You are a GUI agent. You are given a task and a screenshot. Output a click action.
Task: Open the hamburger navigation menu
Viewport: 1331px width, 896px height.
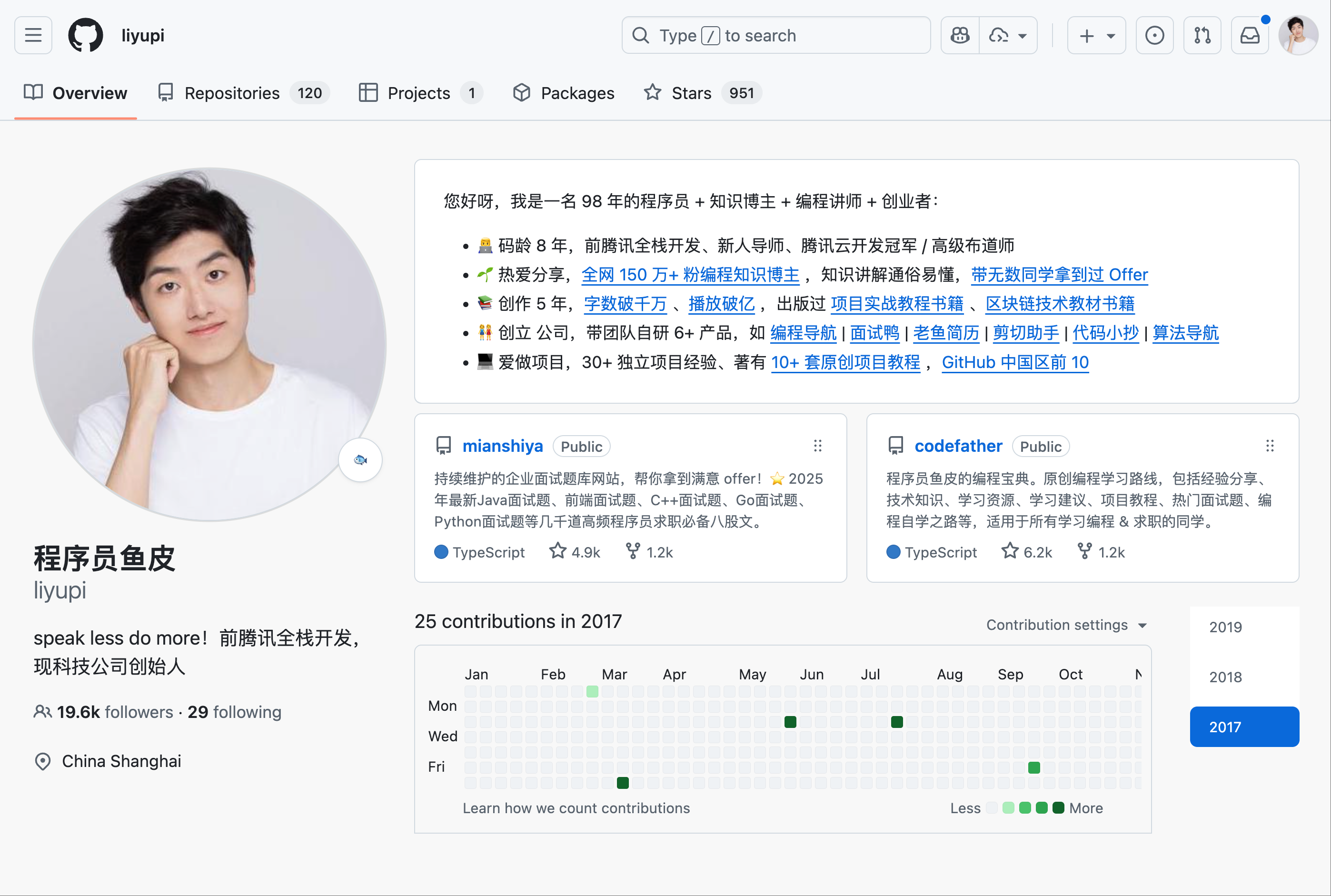(33, 35)
